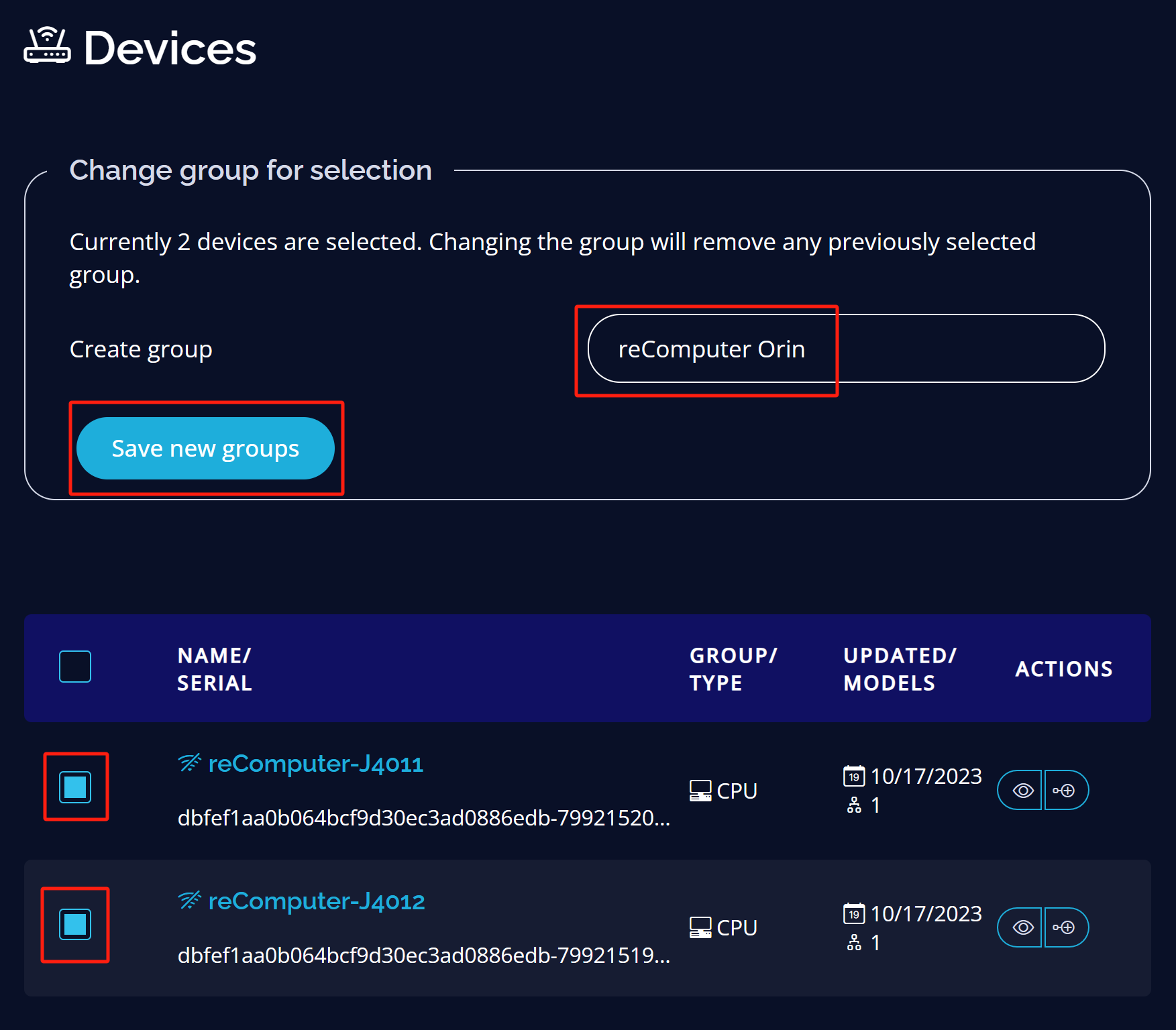Click 10/17/2023 date in reComputer-J4011 row

[x=926, y=776]
